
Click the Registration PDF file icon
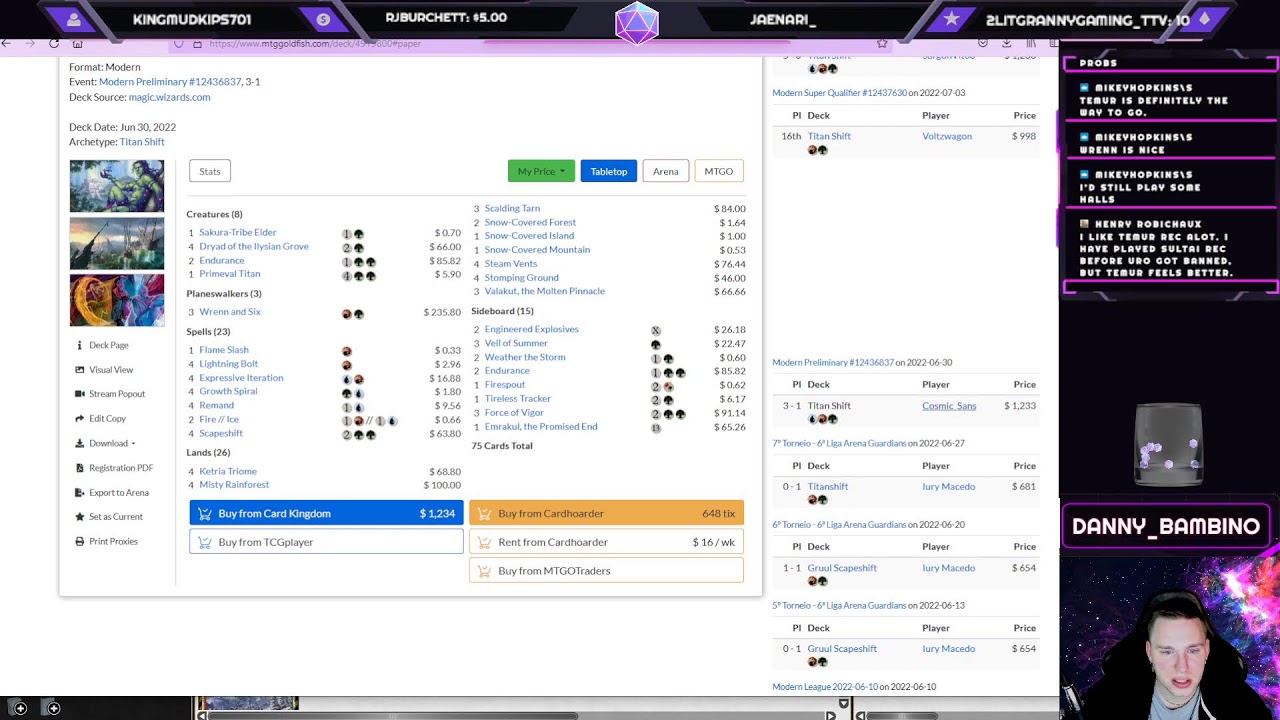tap(80, 468)
